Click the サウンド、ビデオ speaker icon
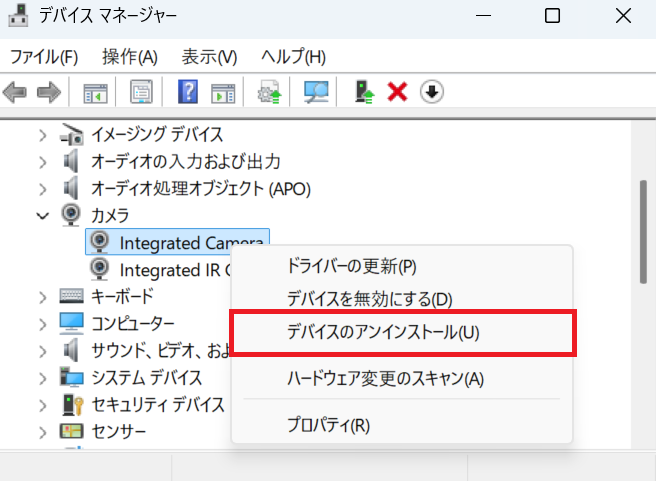 coord(71,350)
